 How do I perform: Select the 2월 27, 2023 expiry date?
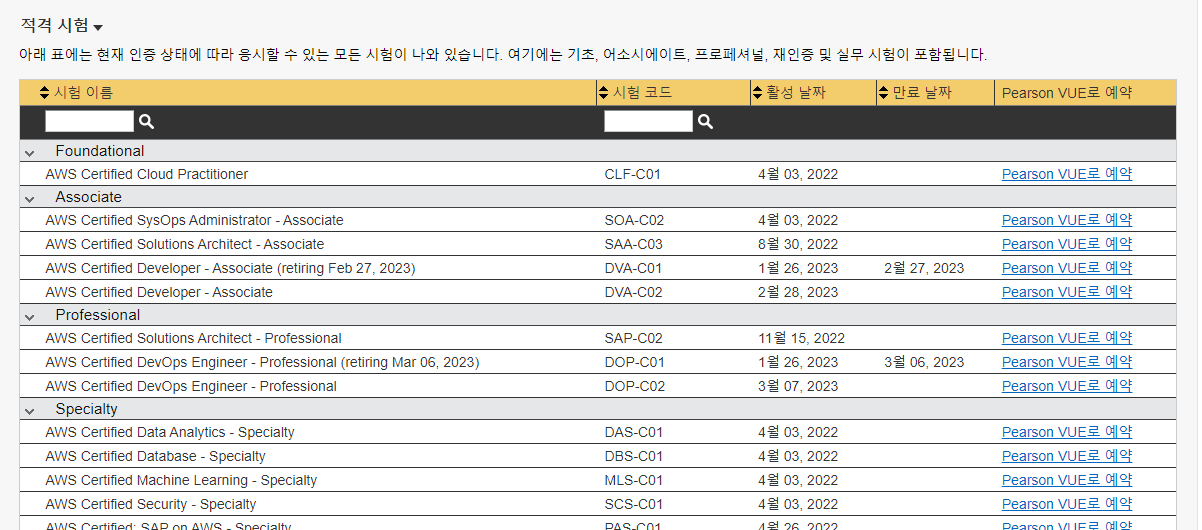(x=924, y=268)
